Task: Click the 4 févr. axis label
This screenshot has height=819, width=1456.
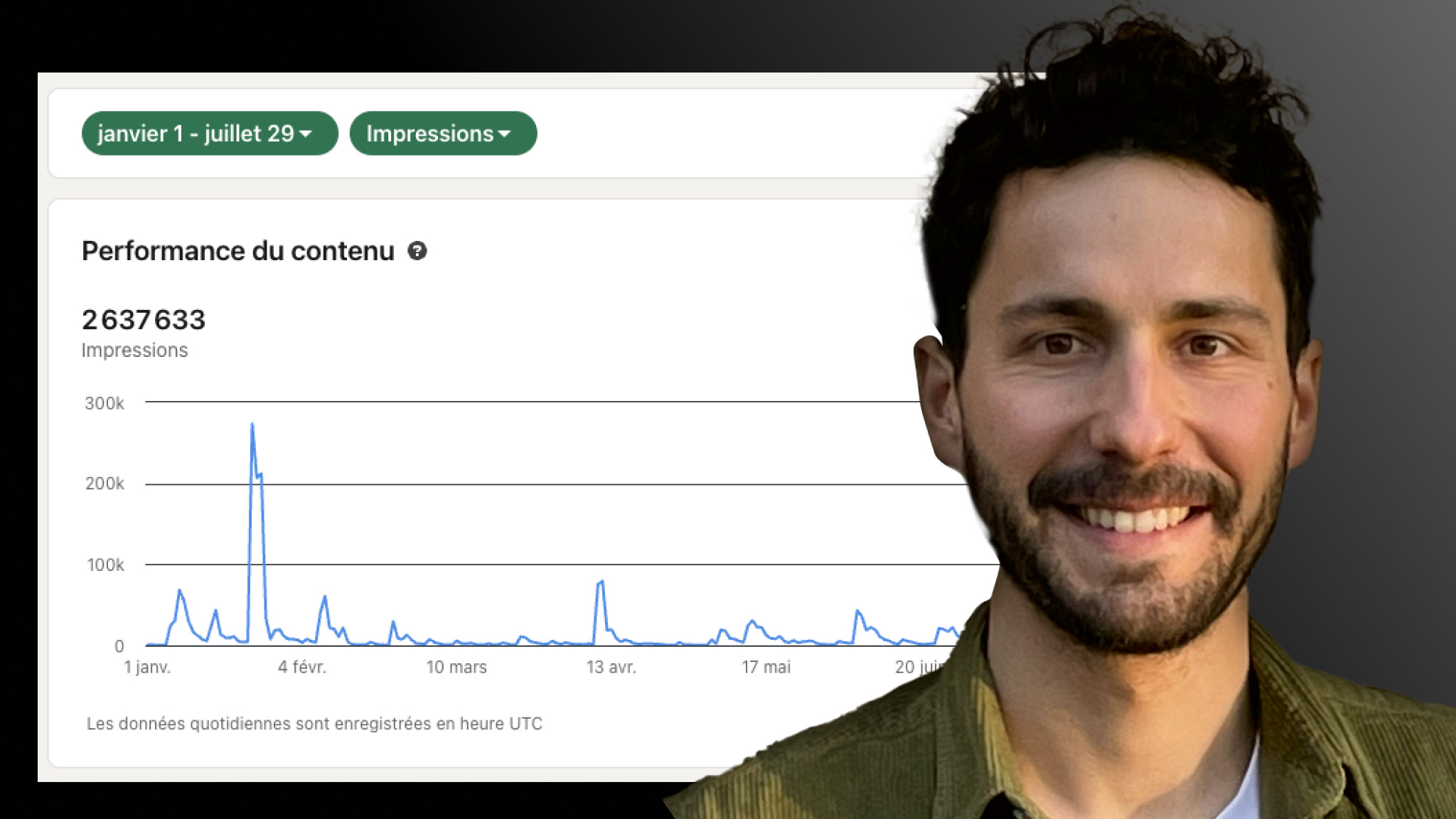Action: 302,667
